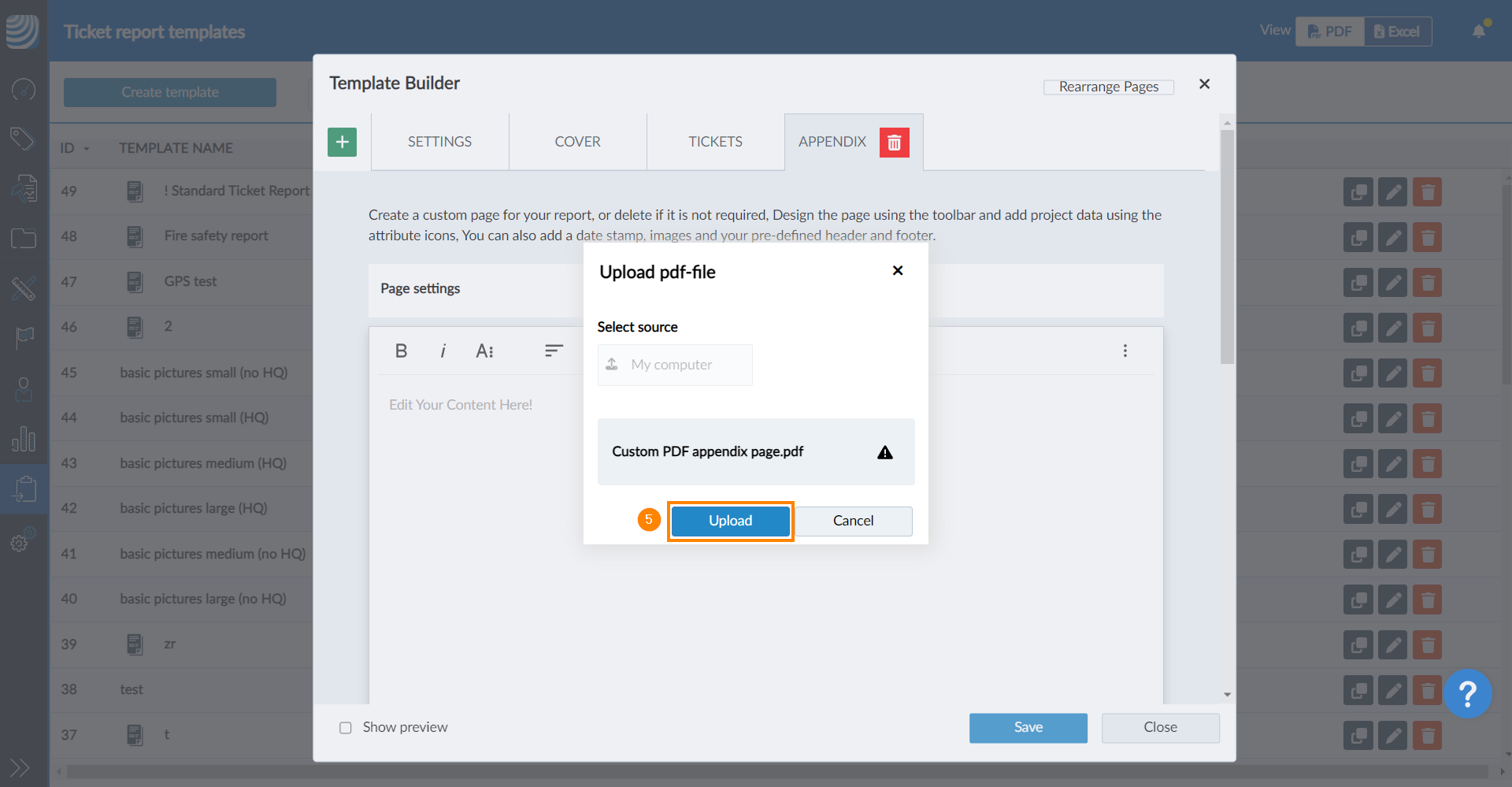Switch to the SETTINGS tab
Screen dimensions: 1512x787
[x=439, y=142]
